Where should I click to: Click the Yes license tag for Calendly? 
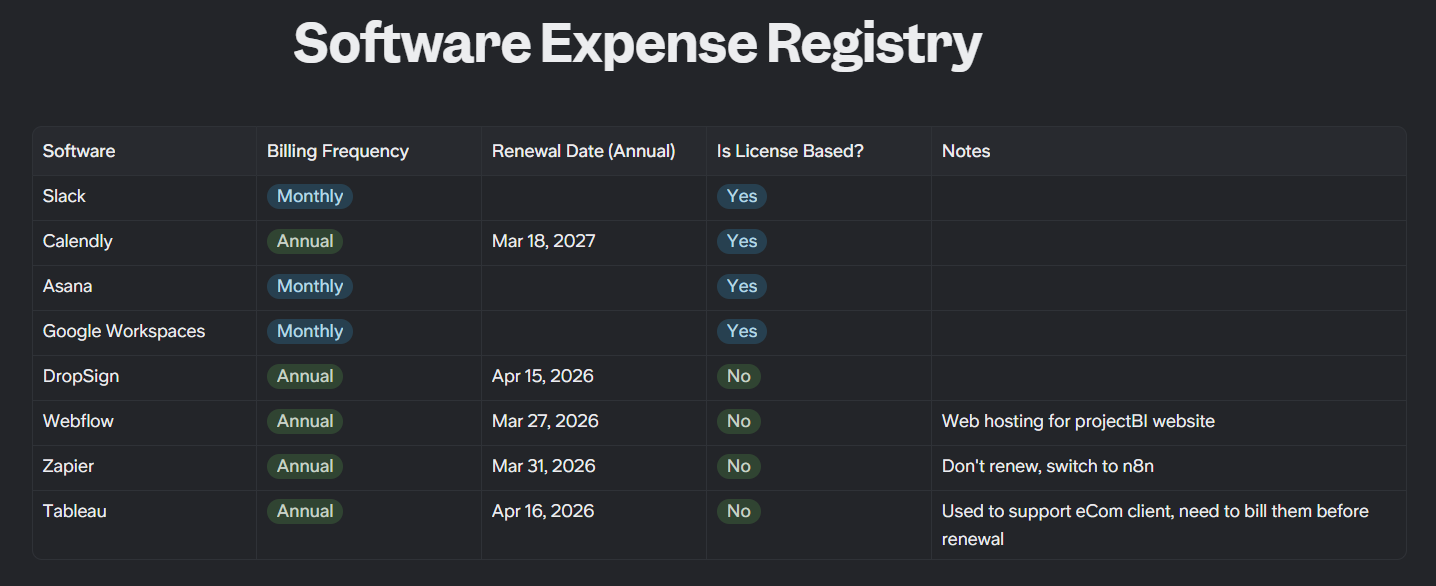click(x=742, y=241)
